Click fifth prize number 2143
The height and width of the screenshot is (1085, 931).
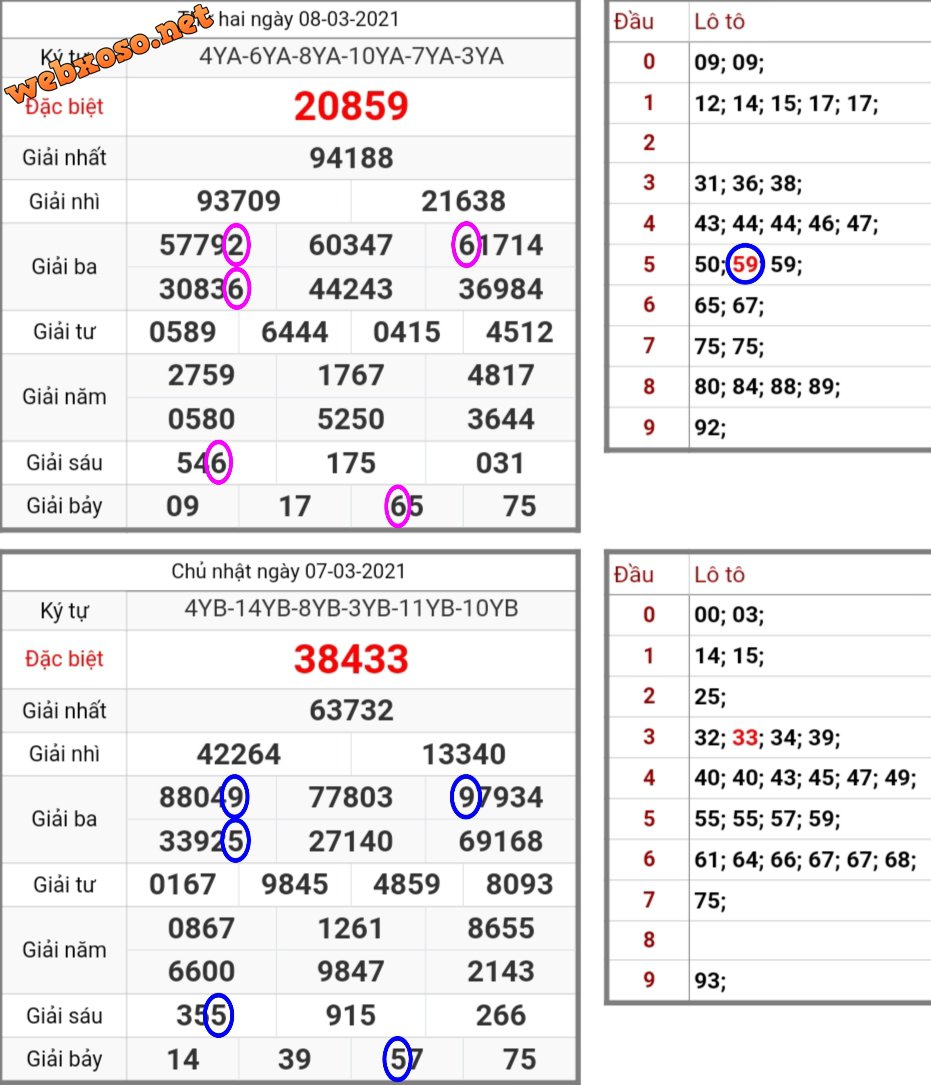(500, 972)
